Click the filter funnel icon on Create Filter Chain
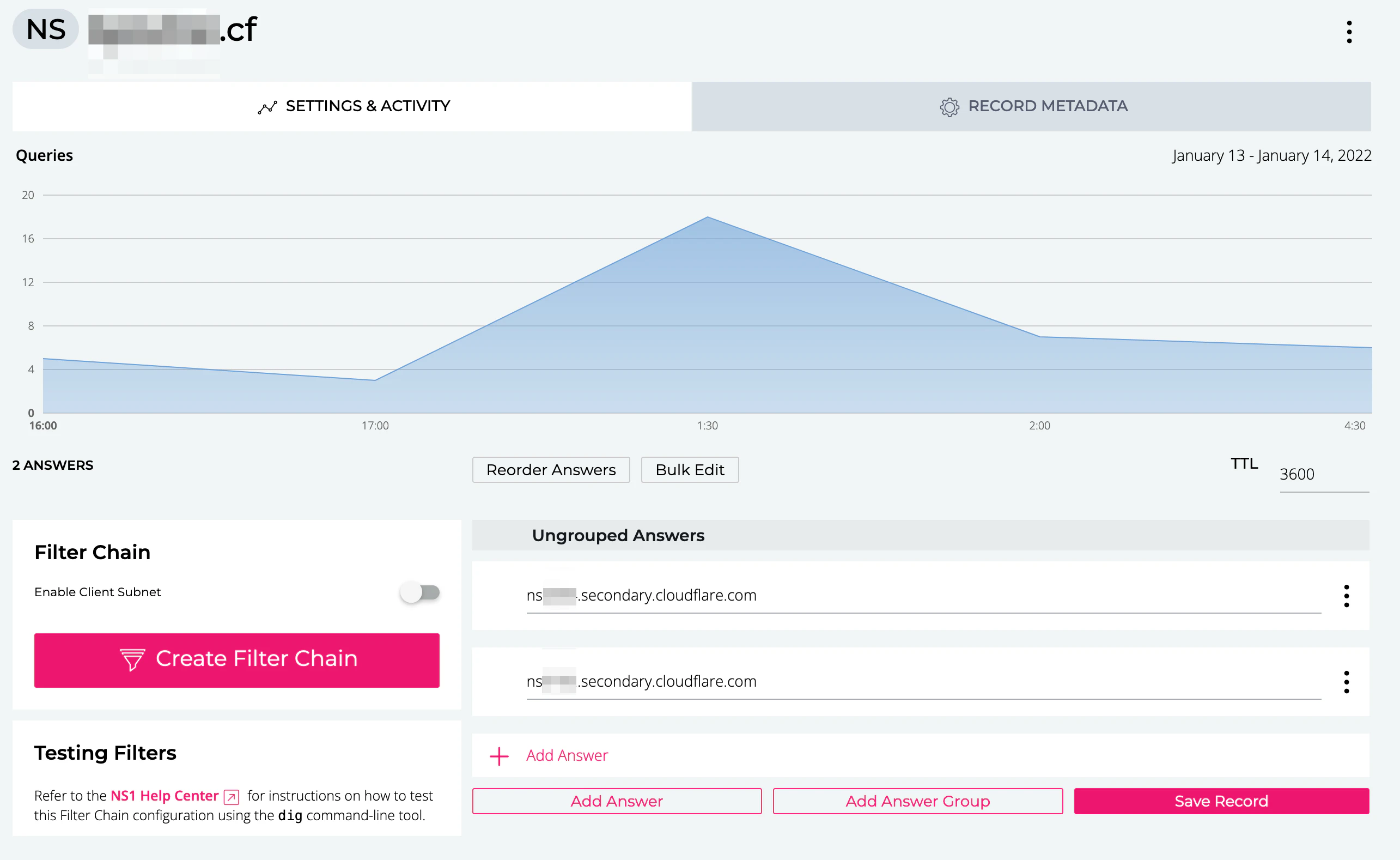This screenshot has height=860, width=1400. 132,660
